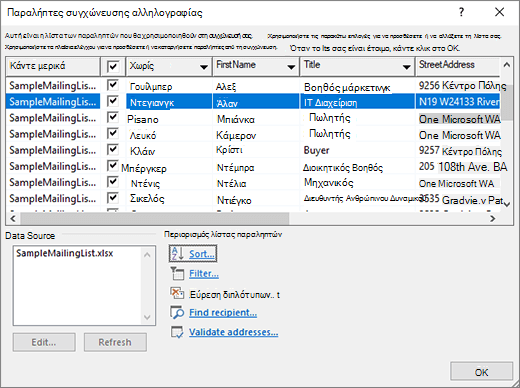Select the address 9256 Κέντρο Πόλης
This screenshot has width=520, height=388.
463,86
